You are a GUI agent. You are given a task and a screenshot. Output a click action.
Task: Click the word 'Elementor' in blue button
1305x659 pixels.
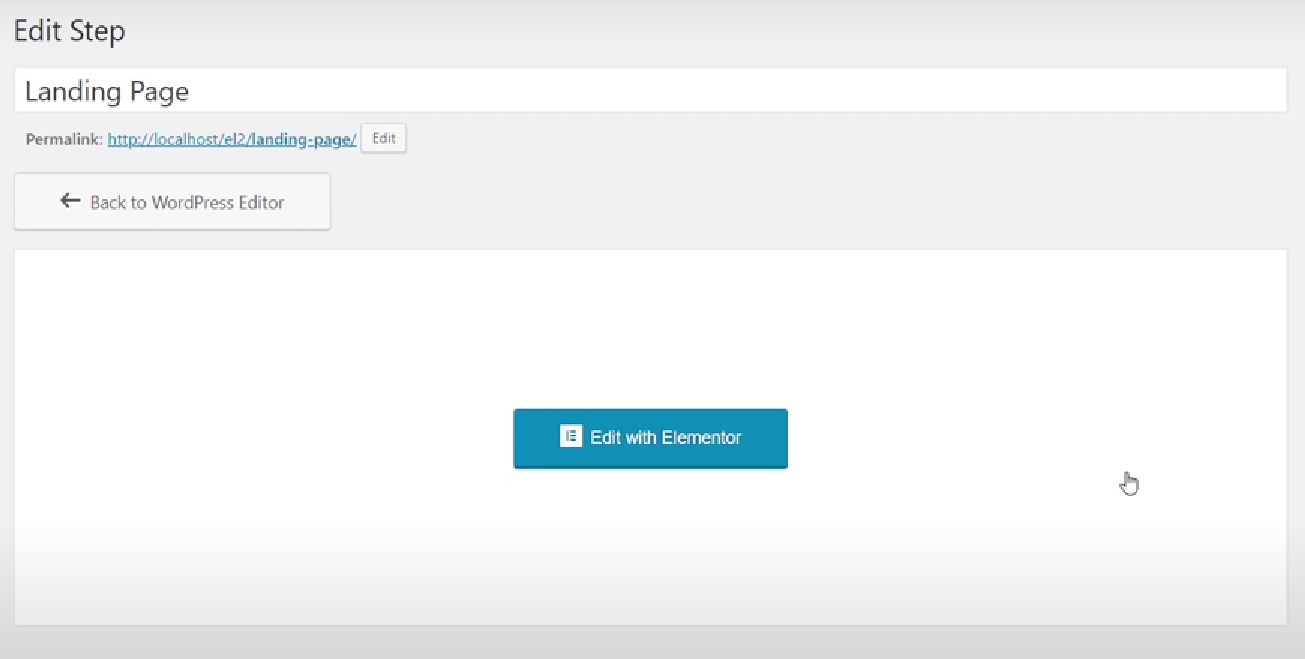[x=701, y=437]
